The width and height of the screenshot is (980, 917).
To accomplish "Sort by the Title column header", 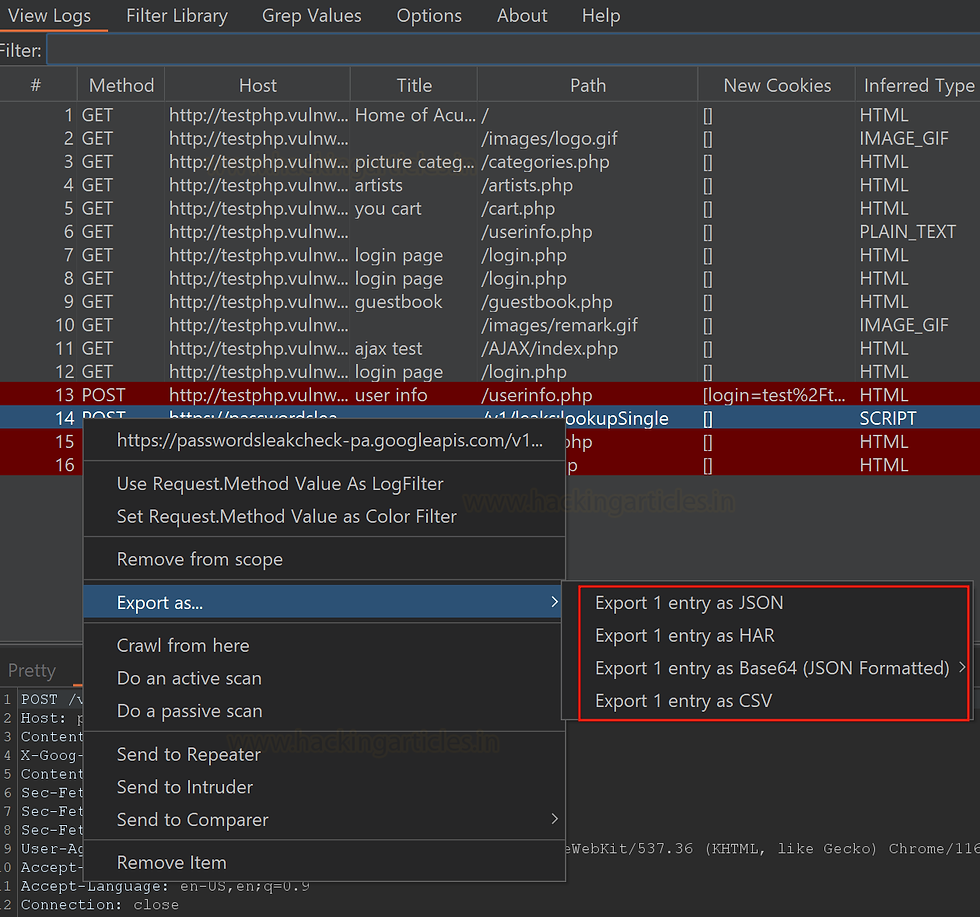I will pyautogui.click(x=414, y=85).
